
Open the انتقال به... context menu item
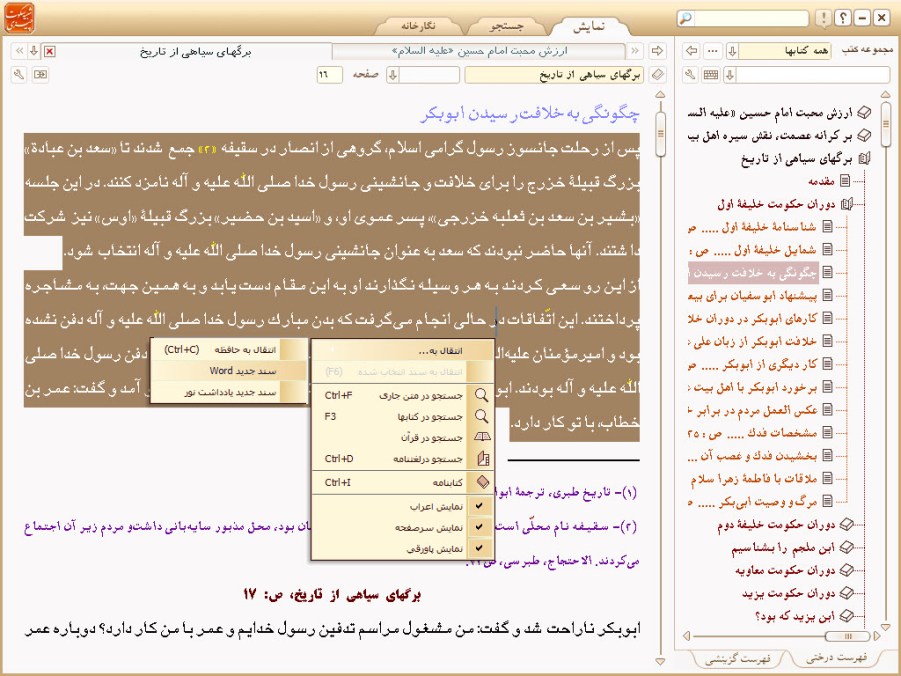402,351
